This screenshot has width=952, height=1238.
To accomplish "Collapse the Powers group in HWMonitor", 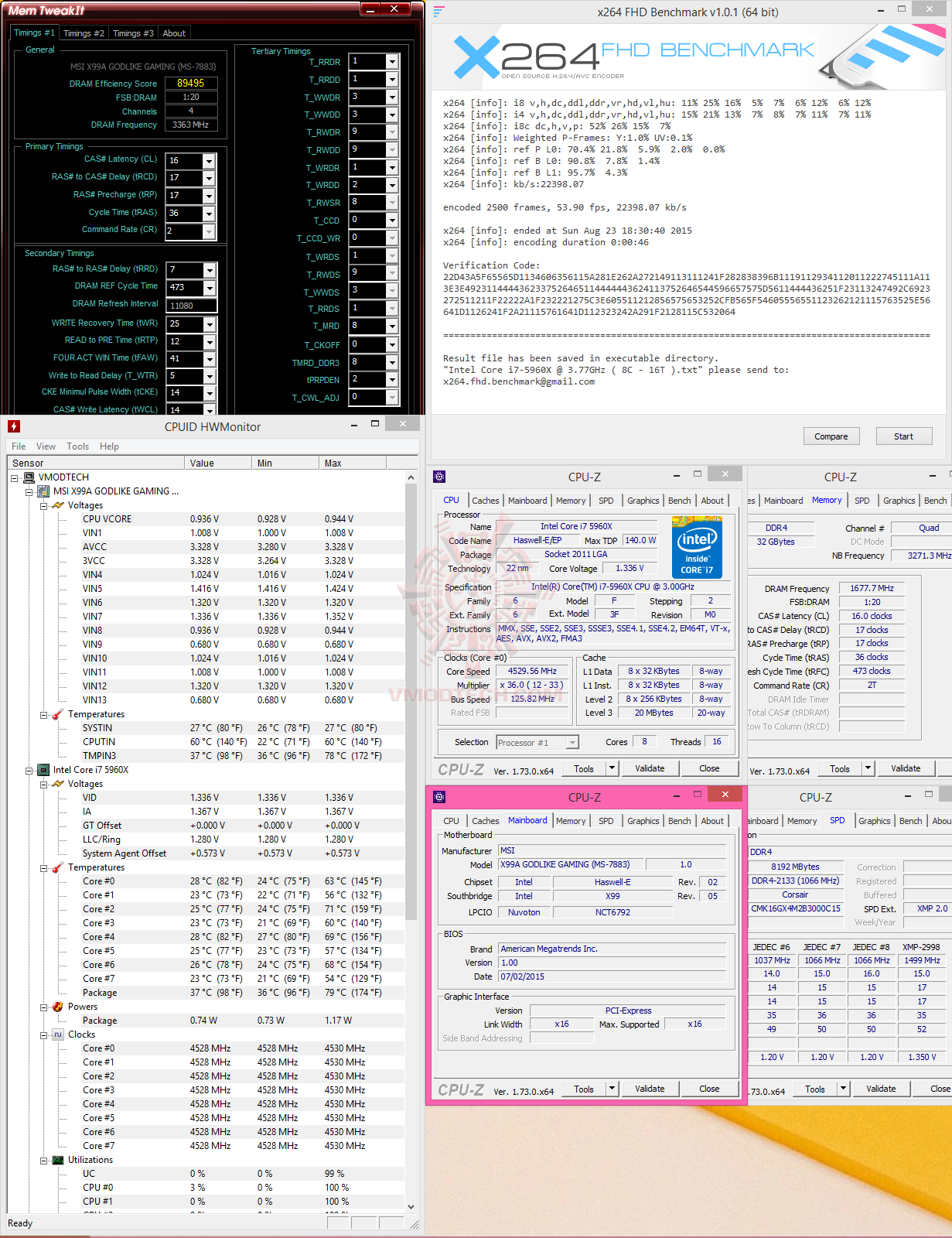I will pos(44,1007).
